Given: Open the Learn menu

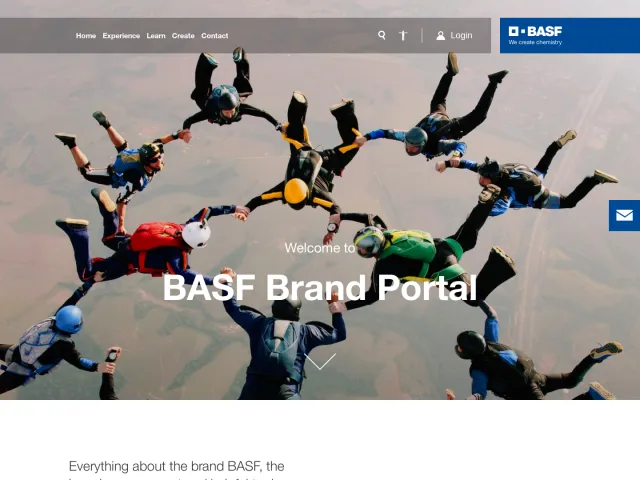Looking at the screenshot, I should tap(156, 36).
